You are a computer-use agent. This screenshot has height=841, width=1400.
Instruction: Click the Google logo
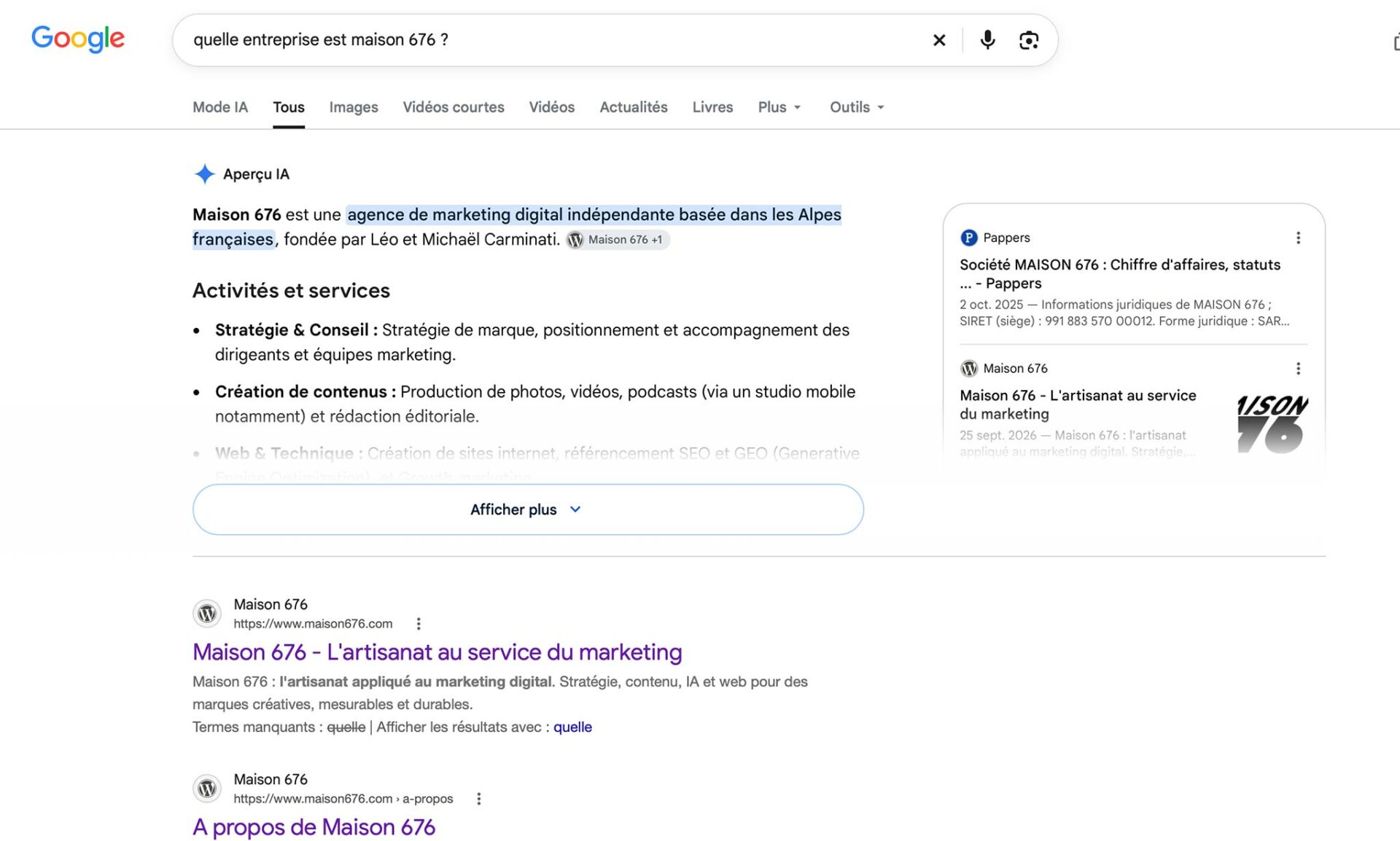coord(78,39)
